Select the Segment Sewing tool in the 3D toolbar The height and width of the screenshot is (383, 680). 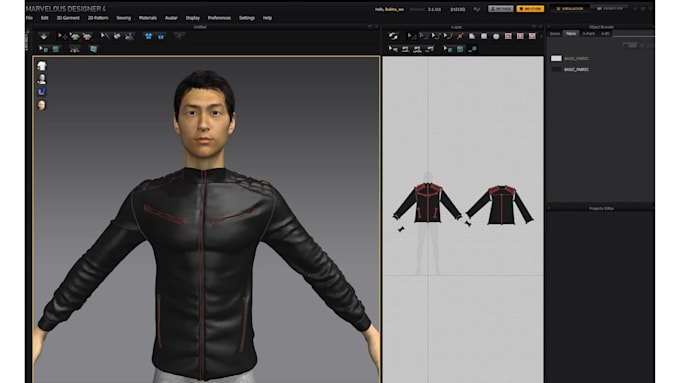tap(117, 36)
